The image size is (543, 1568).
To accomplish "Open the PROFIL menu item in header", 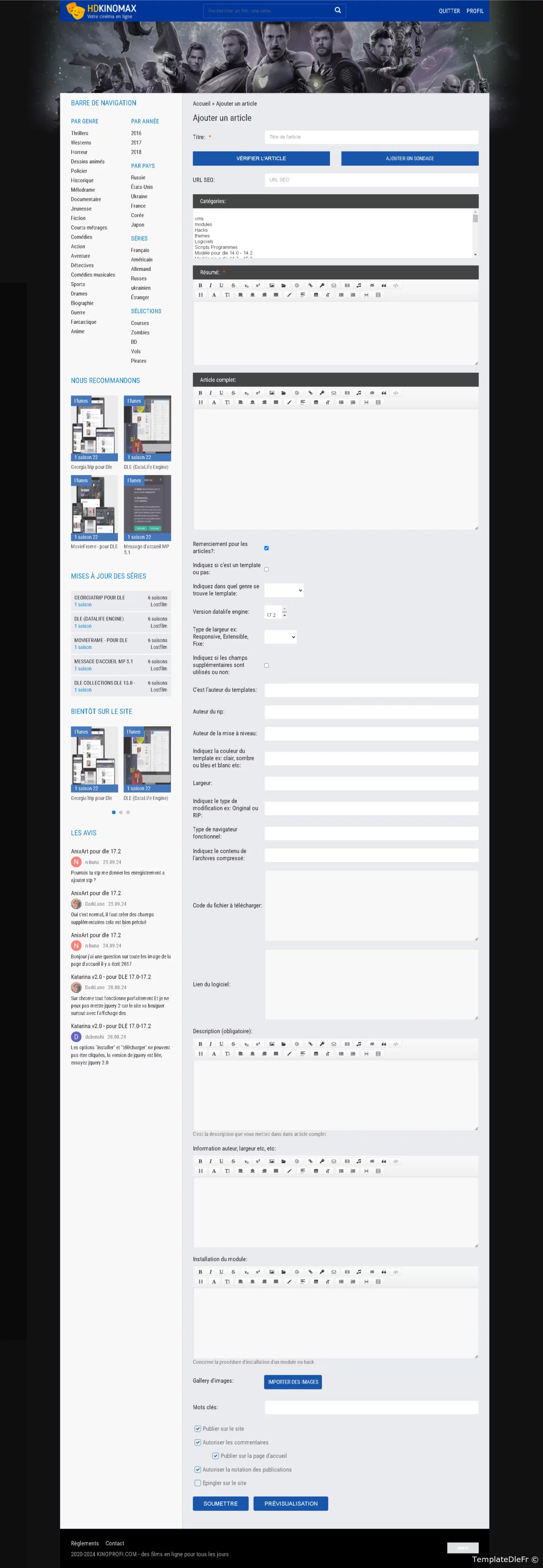I will 475,11.
